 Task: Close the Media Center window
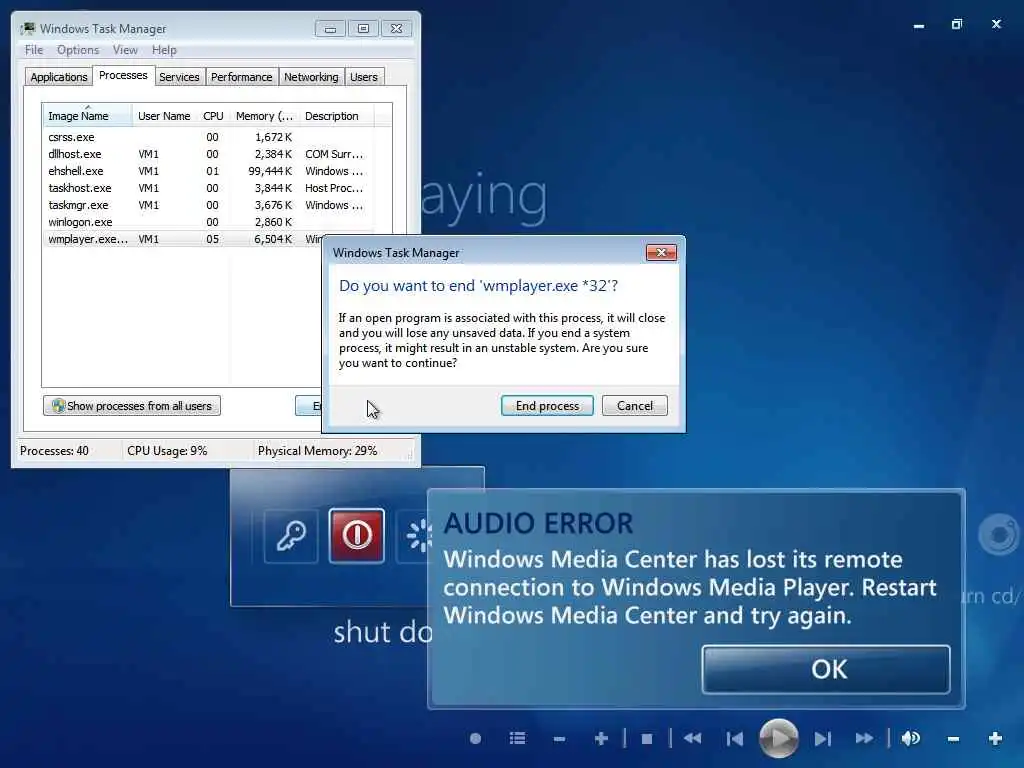[x=996, y=24]
